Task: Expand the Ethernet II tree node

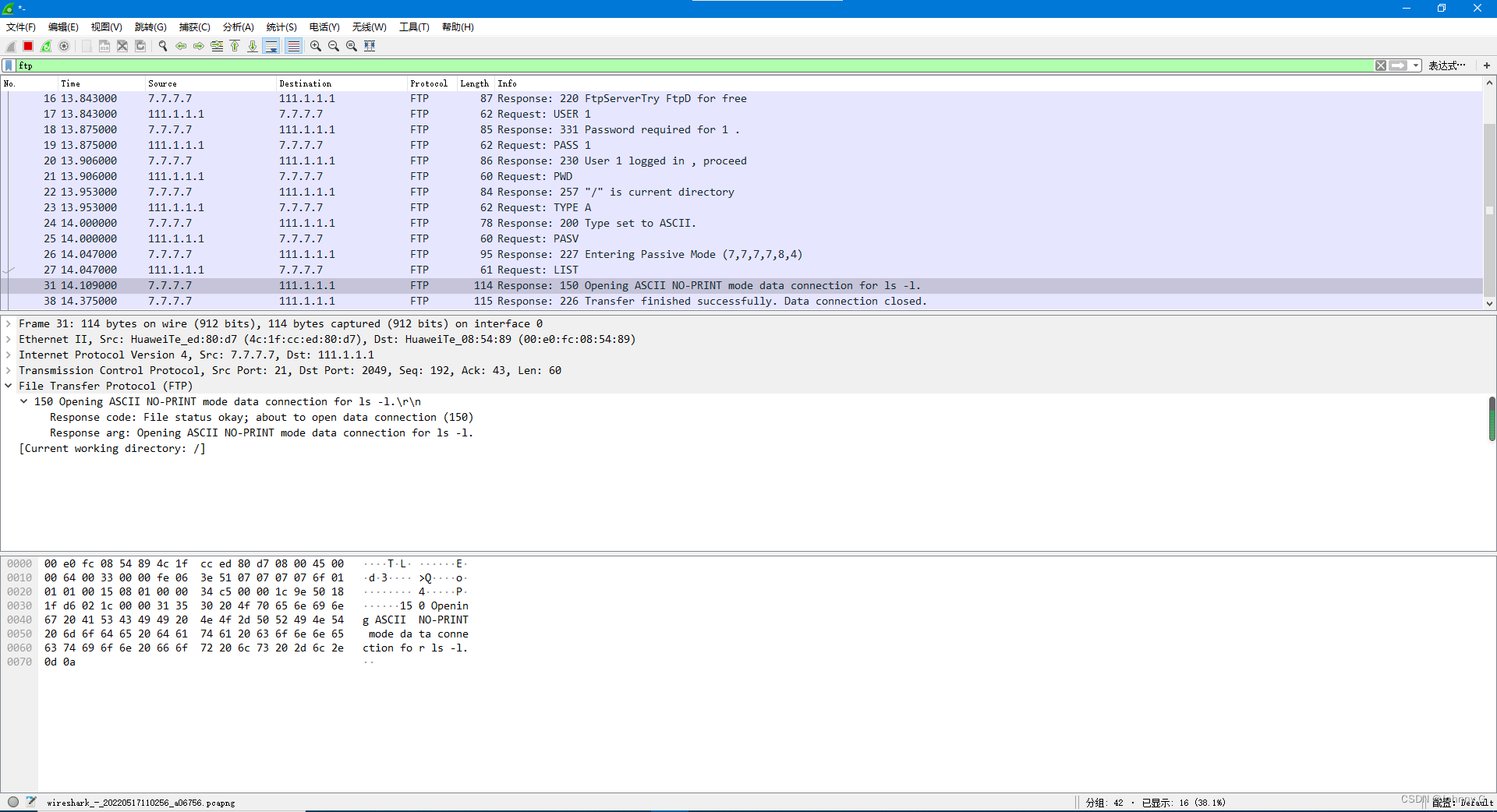Action: (x=9, y=340)
